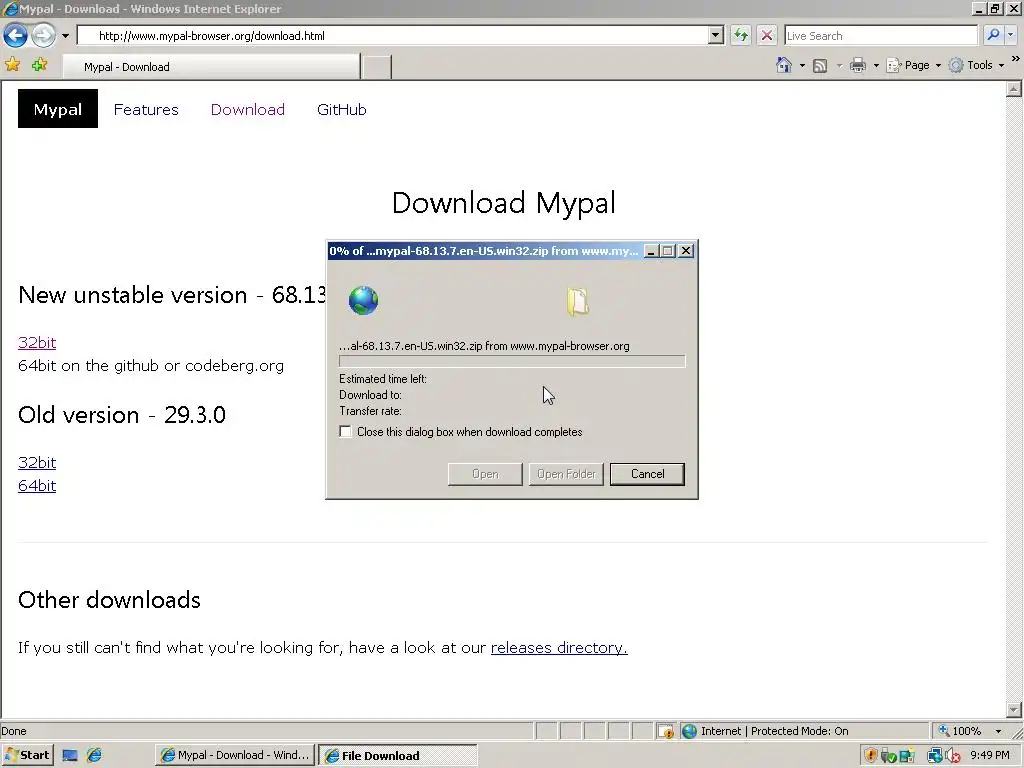Click the old version 32bit link
The width and height of the screenshot is (1024, 768).
[37, 462]
